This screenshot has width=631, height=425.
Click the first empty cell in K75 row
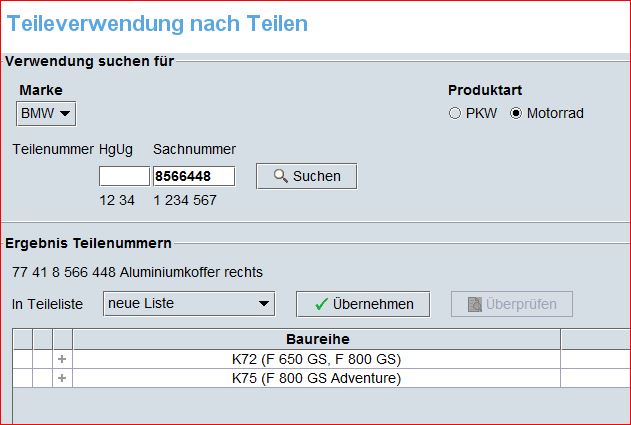(x=22, y=378)
